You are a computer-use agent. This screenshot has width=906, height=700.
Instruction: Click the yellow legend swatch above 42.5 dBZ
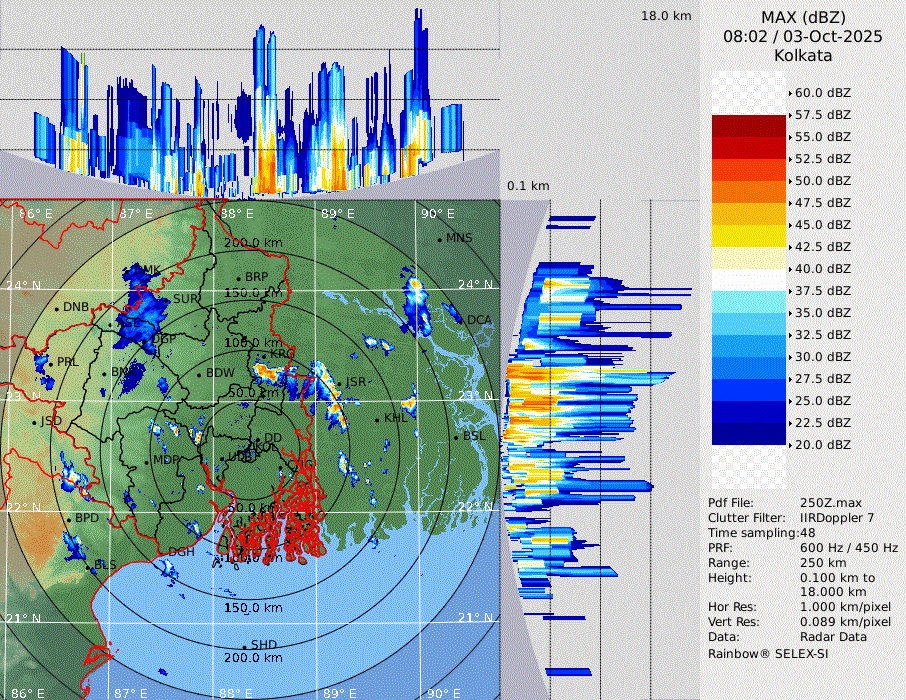[748, 235]
